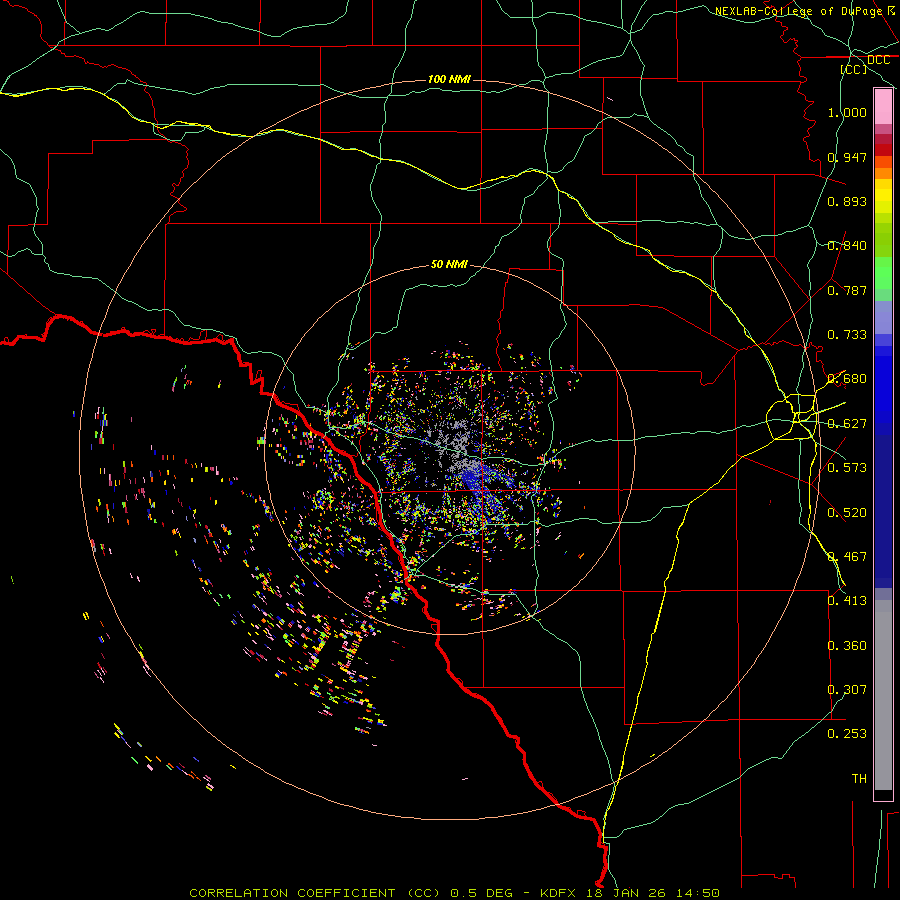Click the 1.000 scale value
Screen dimensions: 900x900
[847, 112]
